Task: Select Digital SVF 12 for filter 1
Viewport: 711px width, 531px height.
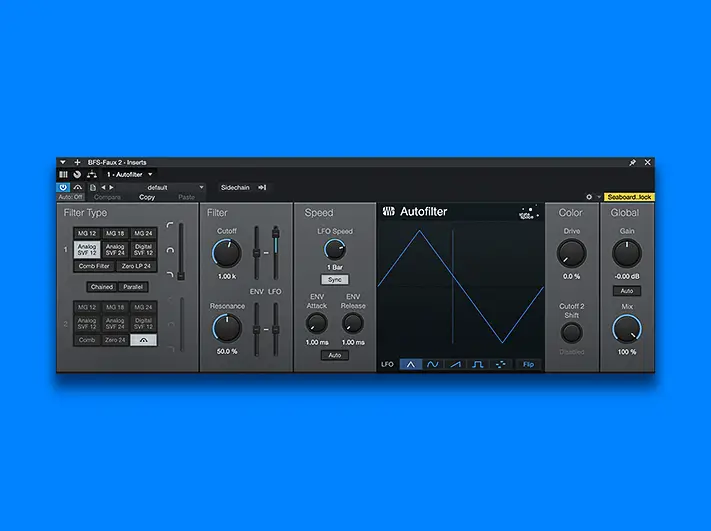Action: coord(143,249)
